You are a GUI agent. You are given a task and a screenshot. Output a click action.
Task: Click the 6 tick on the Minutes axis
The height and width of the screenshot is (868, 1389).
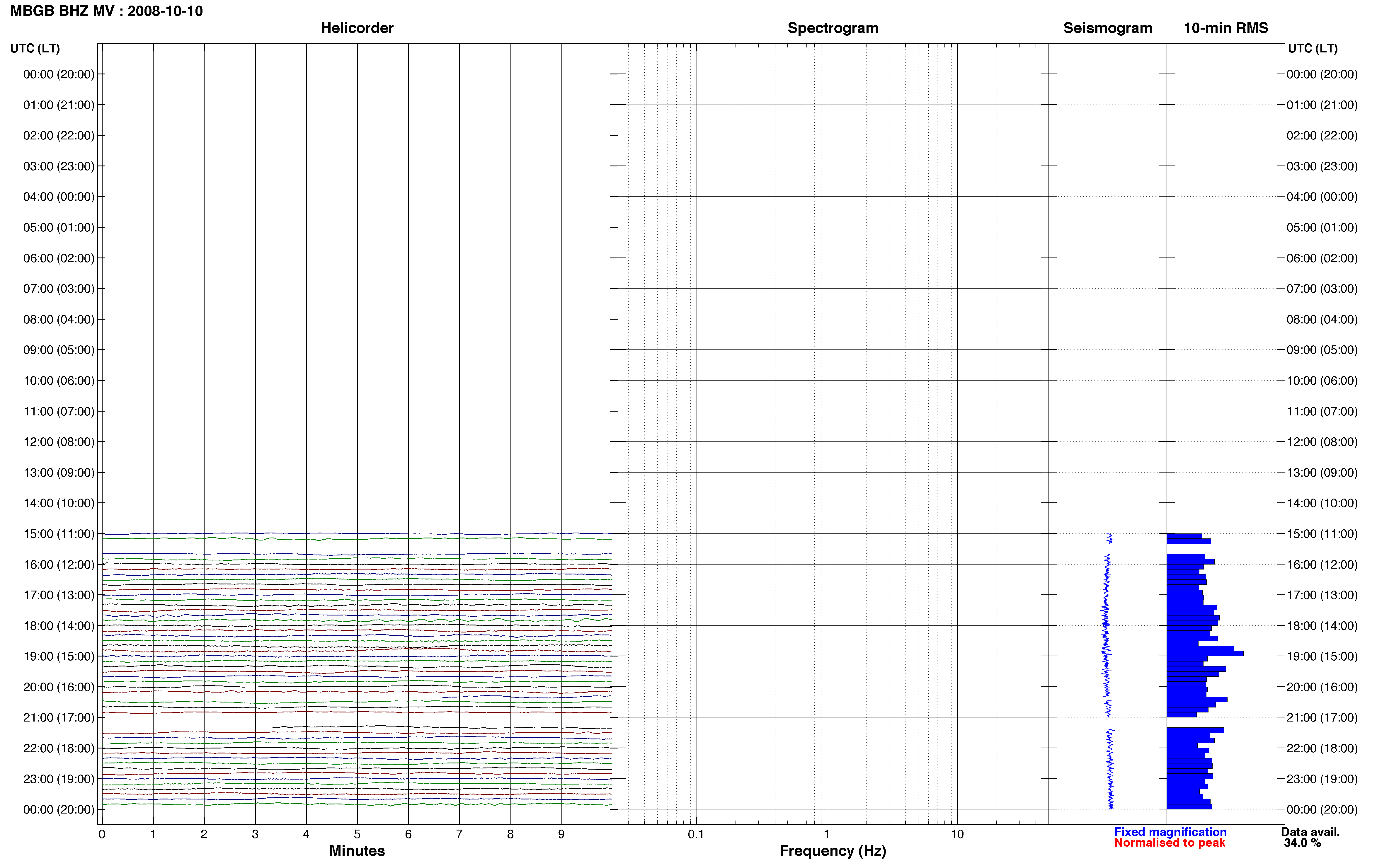pos(408,834)
